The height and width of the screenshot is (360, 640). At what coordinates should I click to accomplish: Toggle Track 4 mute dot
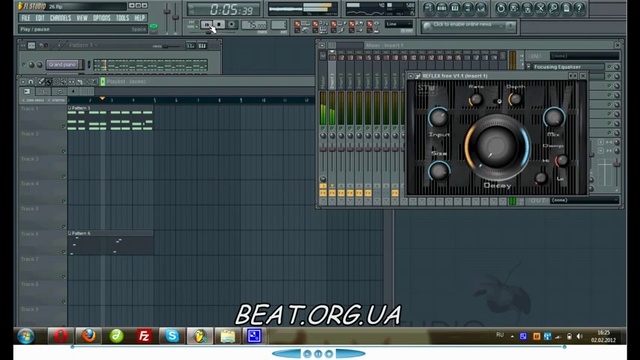pos(64,202)
